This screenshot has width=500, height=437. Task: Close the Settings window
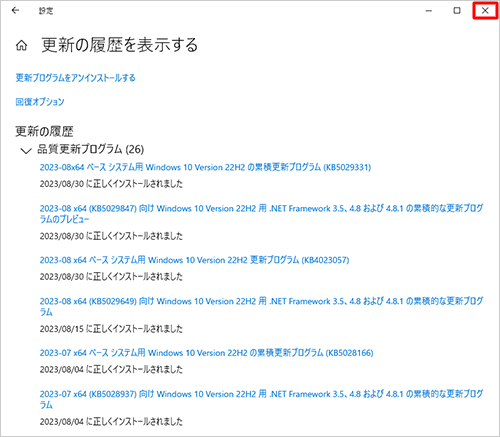point(485,11)
